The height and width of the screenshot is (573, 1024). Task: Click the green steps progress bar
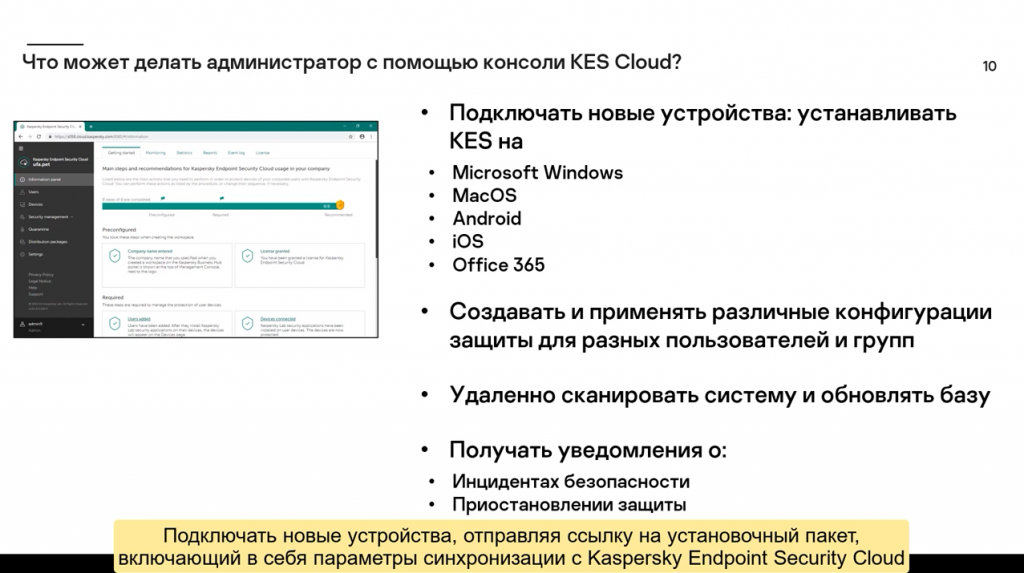click(x=219, y=206)
